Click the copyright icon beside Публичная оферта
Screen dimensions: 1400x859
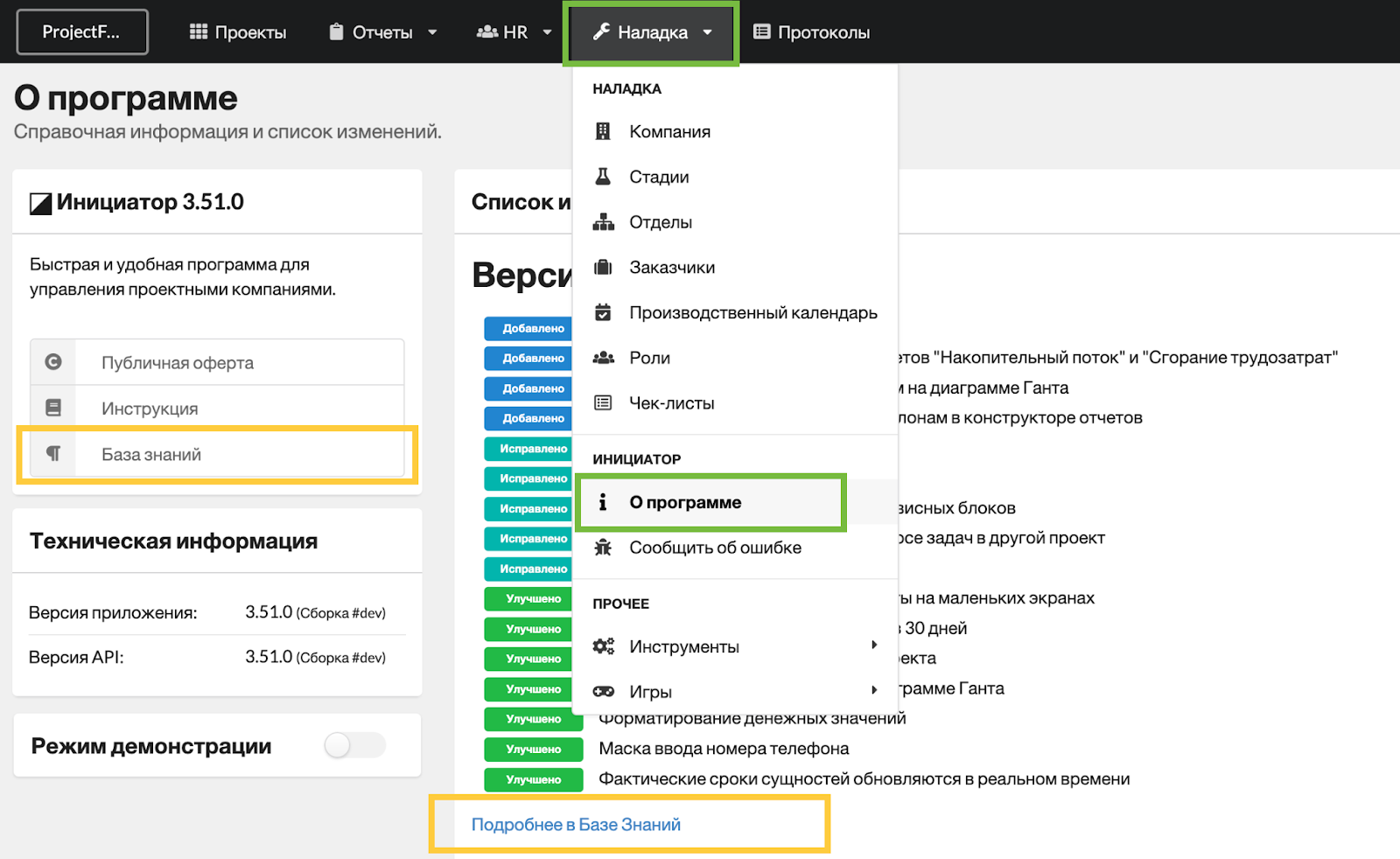(53, 362)
